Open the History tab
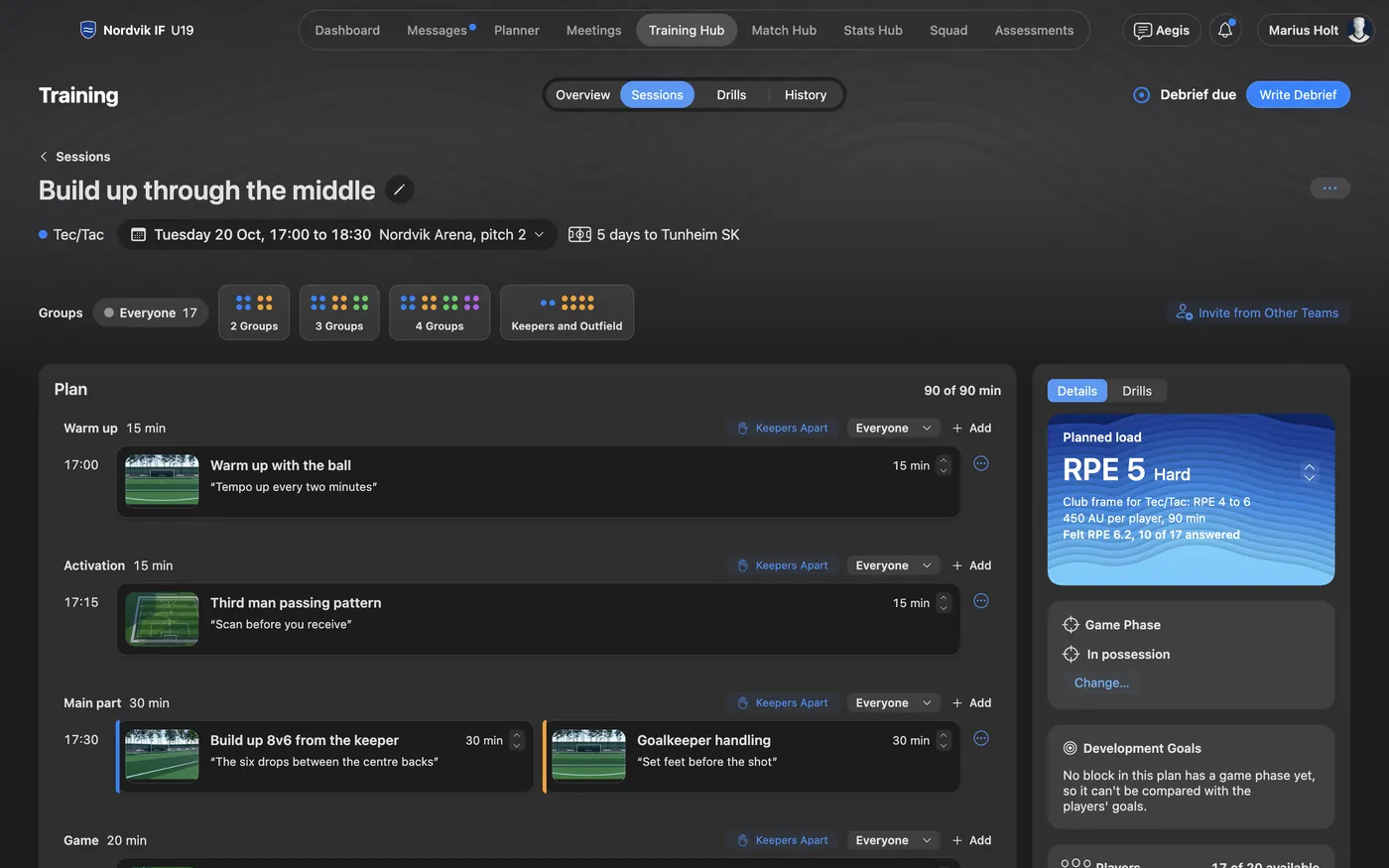The width and height of the screenshot is (1389, 868). (x=806, y=95)
